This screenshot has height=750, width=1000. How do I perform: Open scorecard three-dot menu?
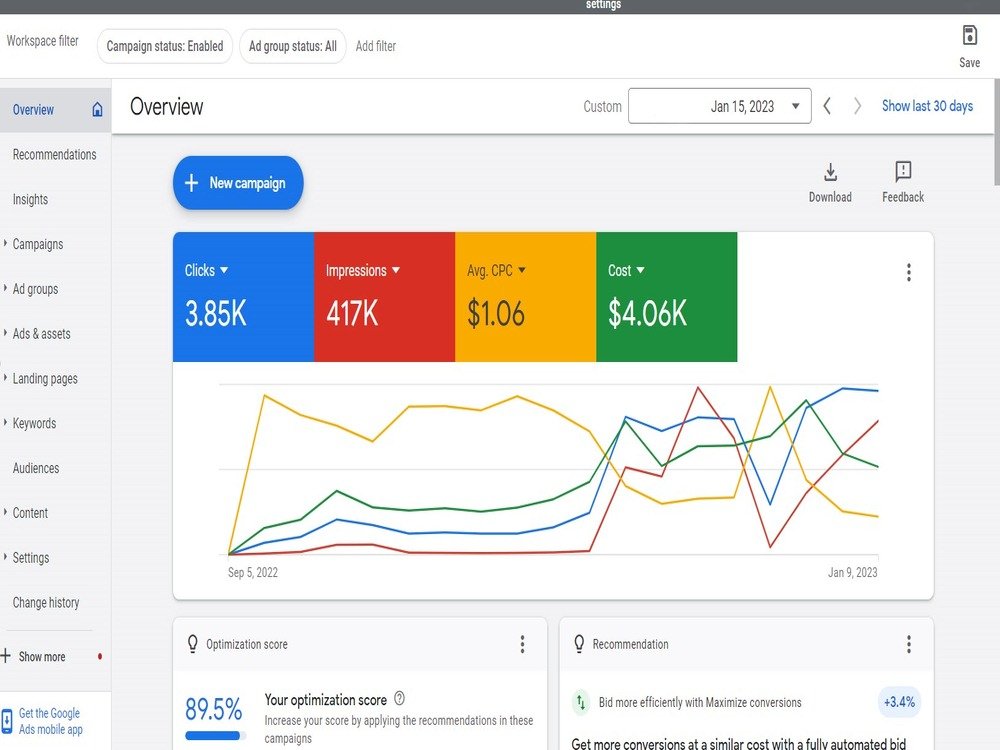(x=909, y=272)
